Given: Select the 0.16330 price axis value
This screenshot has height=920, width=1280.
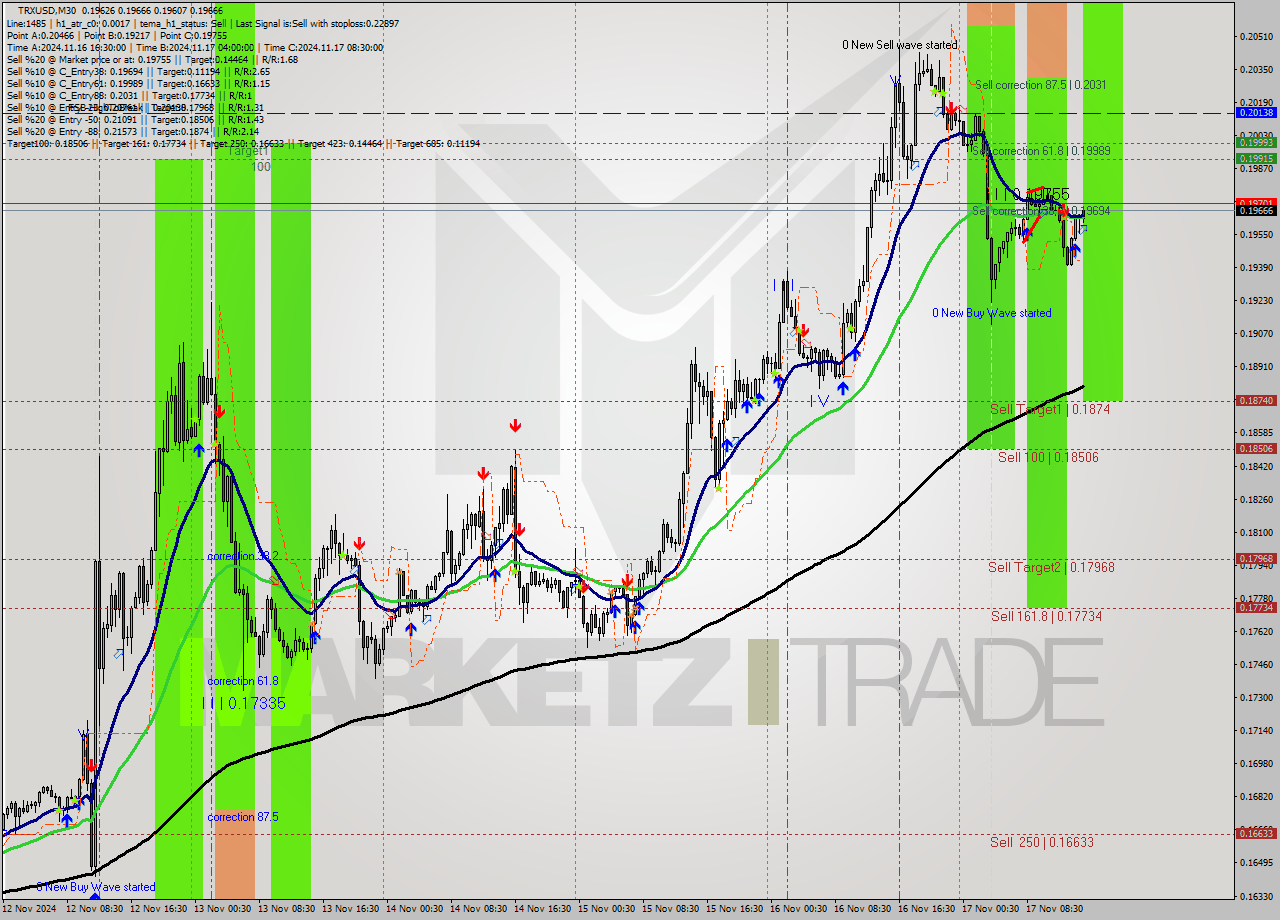Looking at the screenshot, I should (x=1256, y=896).
